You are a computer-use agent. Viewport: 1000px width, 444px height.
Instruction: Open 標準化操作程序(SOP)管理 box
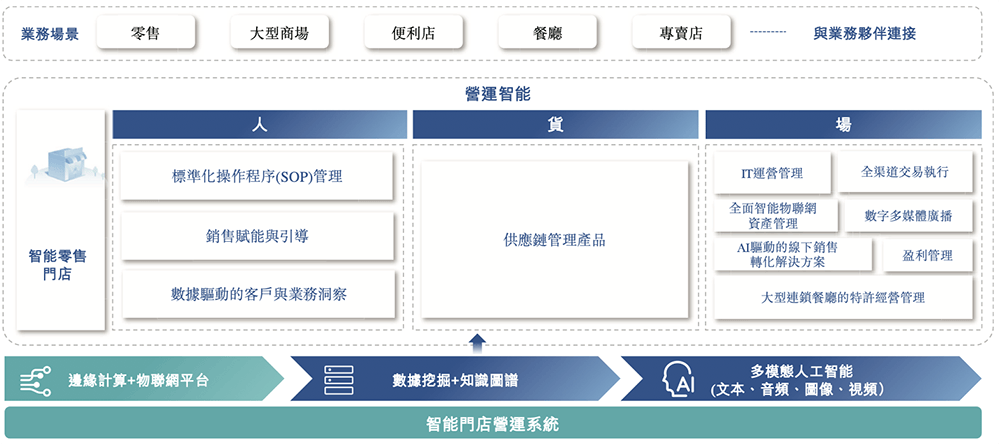(x=258, y=177)
